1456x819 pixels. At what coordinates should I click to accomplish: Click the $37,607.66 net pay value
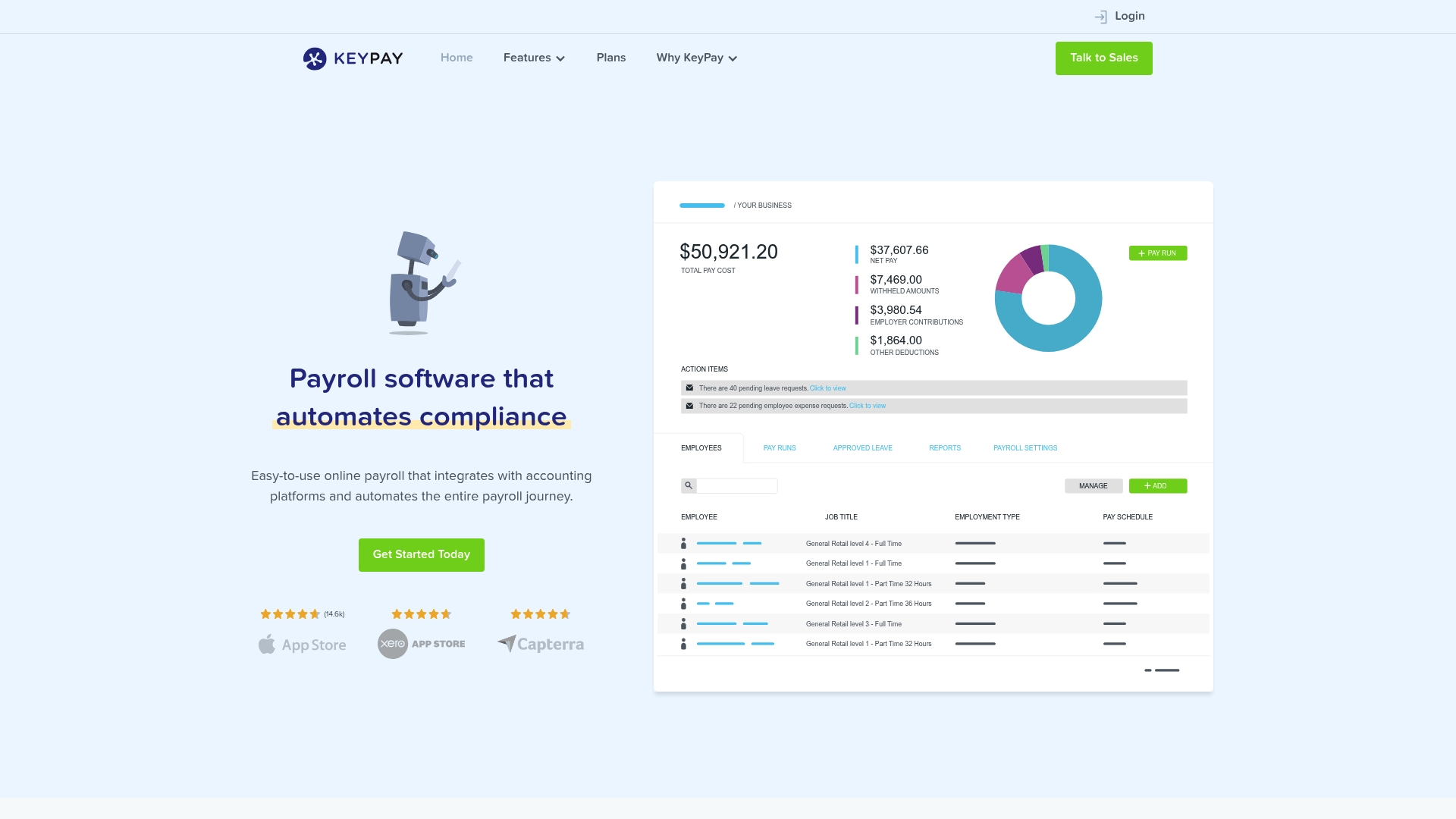pos(899,250)
